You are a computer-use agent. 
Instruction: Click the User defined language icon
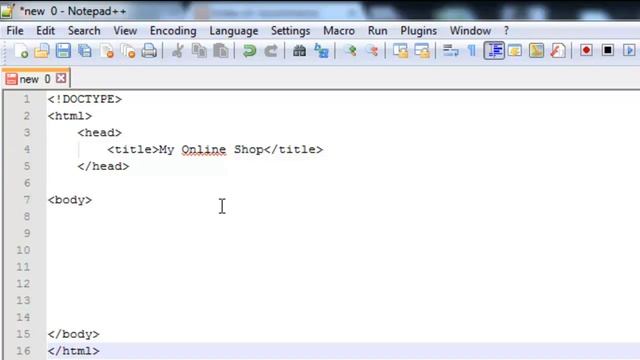[515, 51]
